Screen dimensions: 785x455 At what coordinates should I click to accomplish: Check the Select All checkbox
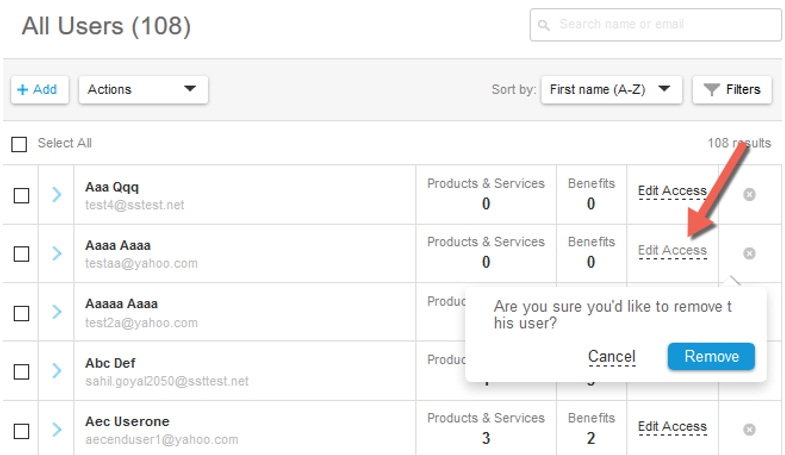pyautogui.click(x=19, y=144)
